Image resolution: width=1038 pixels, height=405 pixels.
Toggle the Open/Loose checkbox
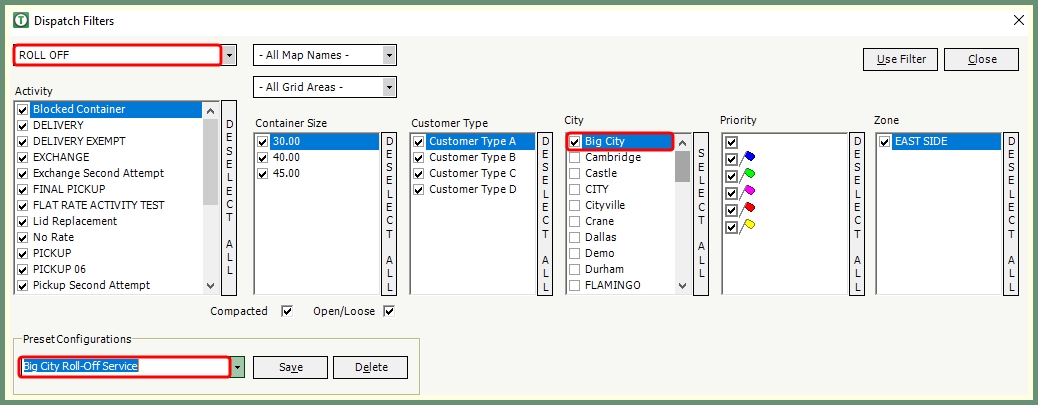point(389,311)
